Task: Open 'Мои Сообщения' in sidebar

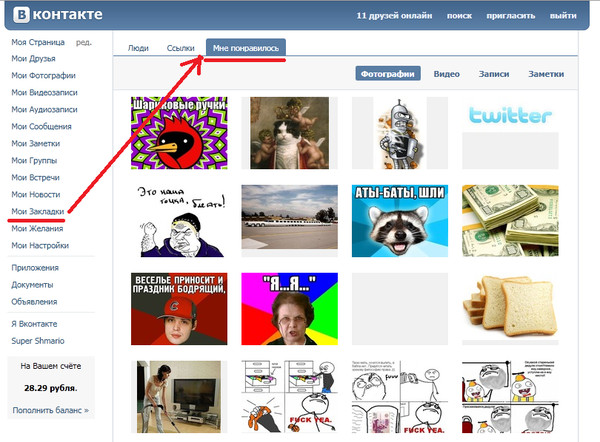Action: 41,126
